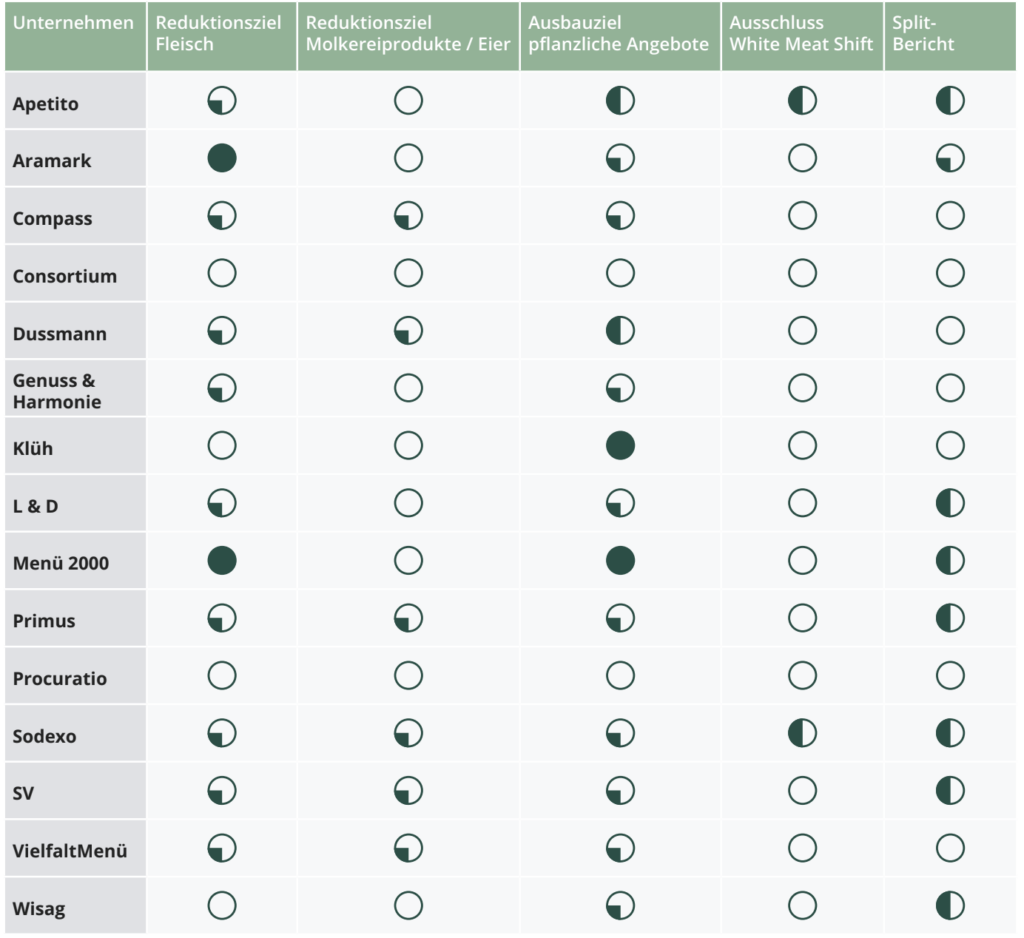The image size is (1024, 938).
Task: Select the Ausschluss White Meat Shift header
Action: 802,35
